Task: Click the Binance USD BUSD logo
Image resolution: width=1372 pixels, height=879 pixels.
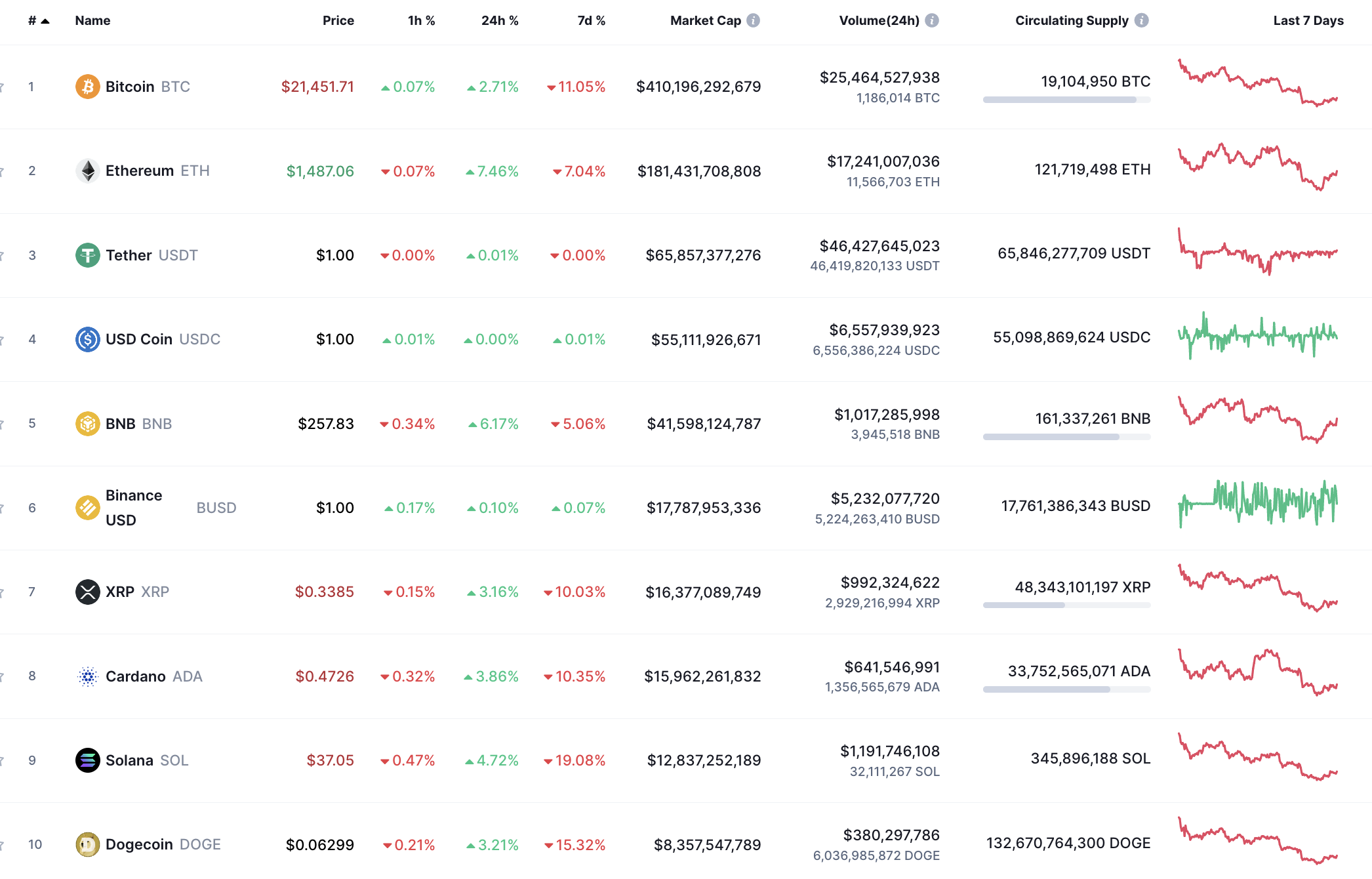Action: pos(87,507)
